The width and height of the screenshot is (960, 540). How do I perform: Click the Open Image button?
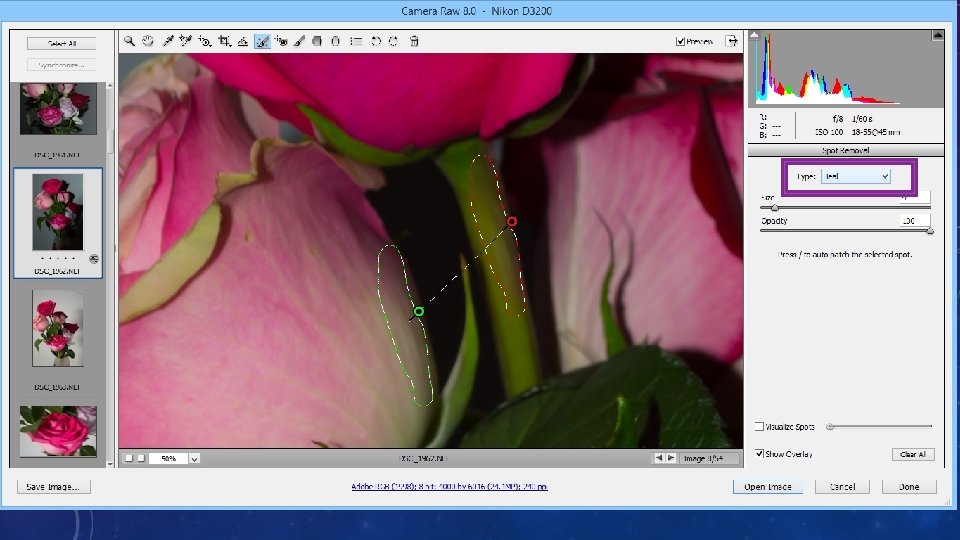tap(767, 487)
